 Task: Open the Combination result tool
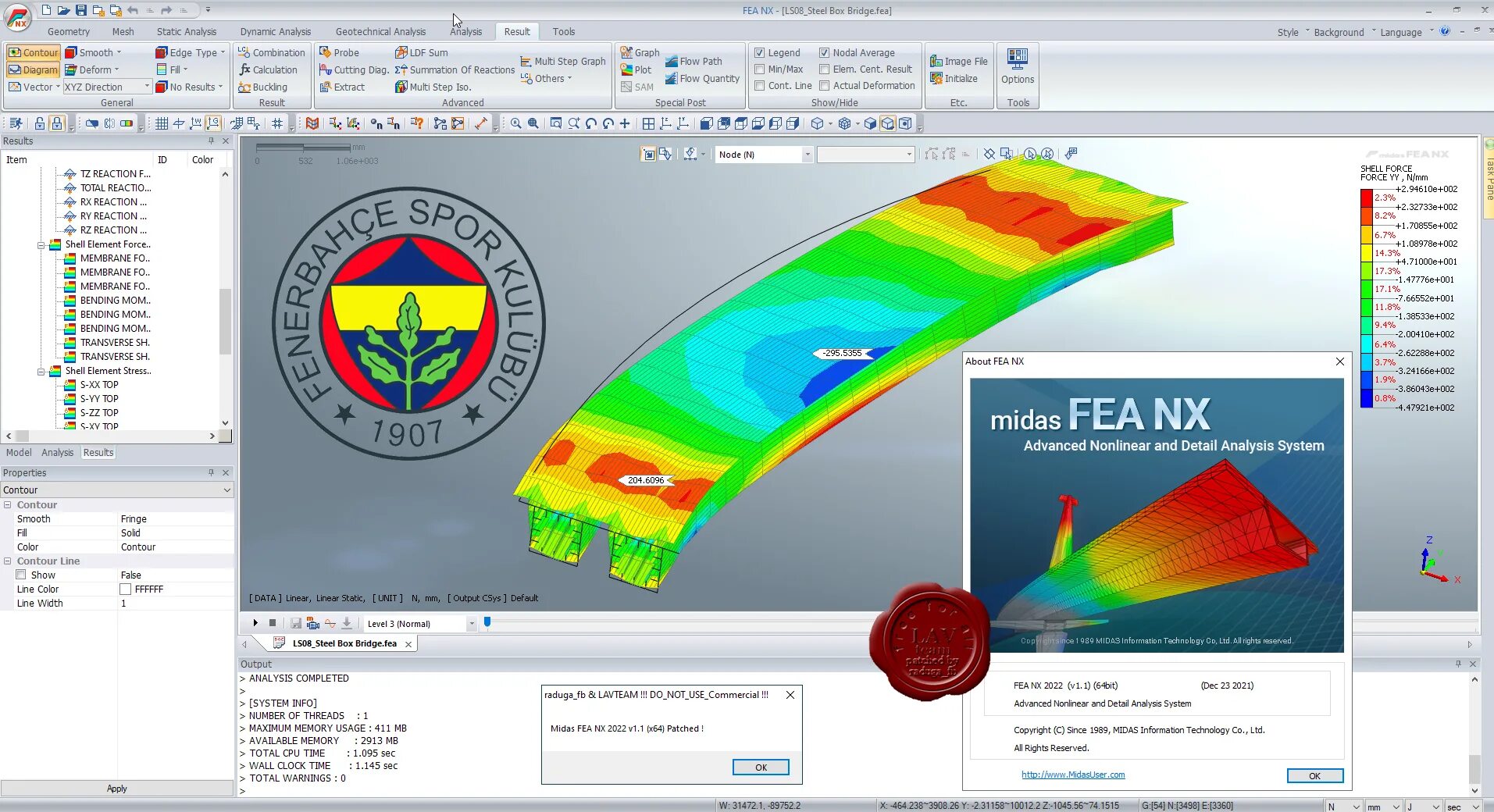click(271, 52)
